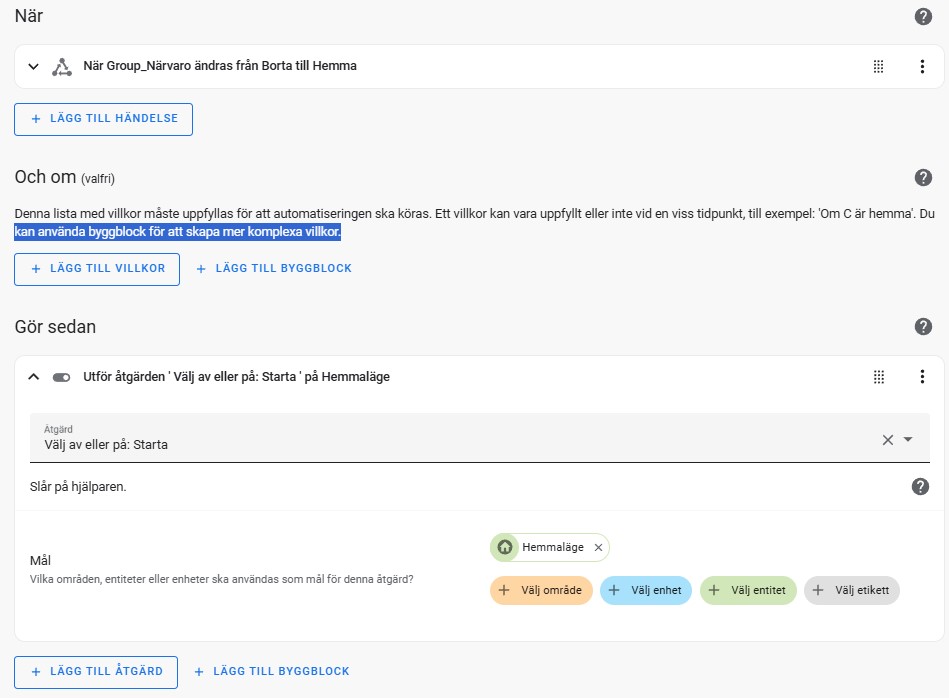Remove the Hemmaläge target chip

[598, 547]
